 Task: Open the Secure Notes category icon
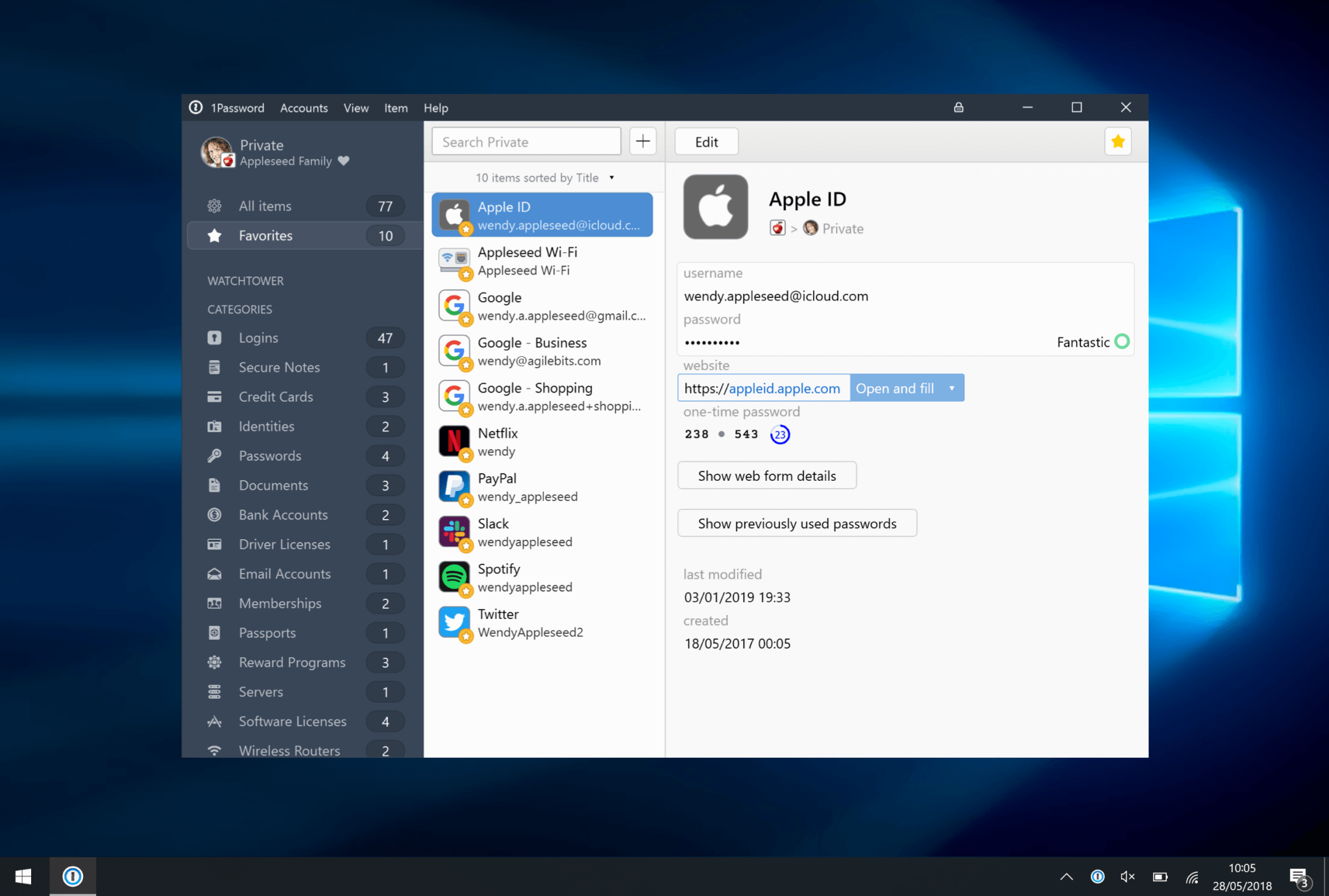pos(214,367)
